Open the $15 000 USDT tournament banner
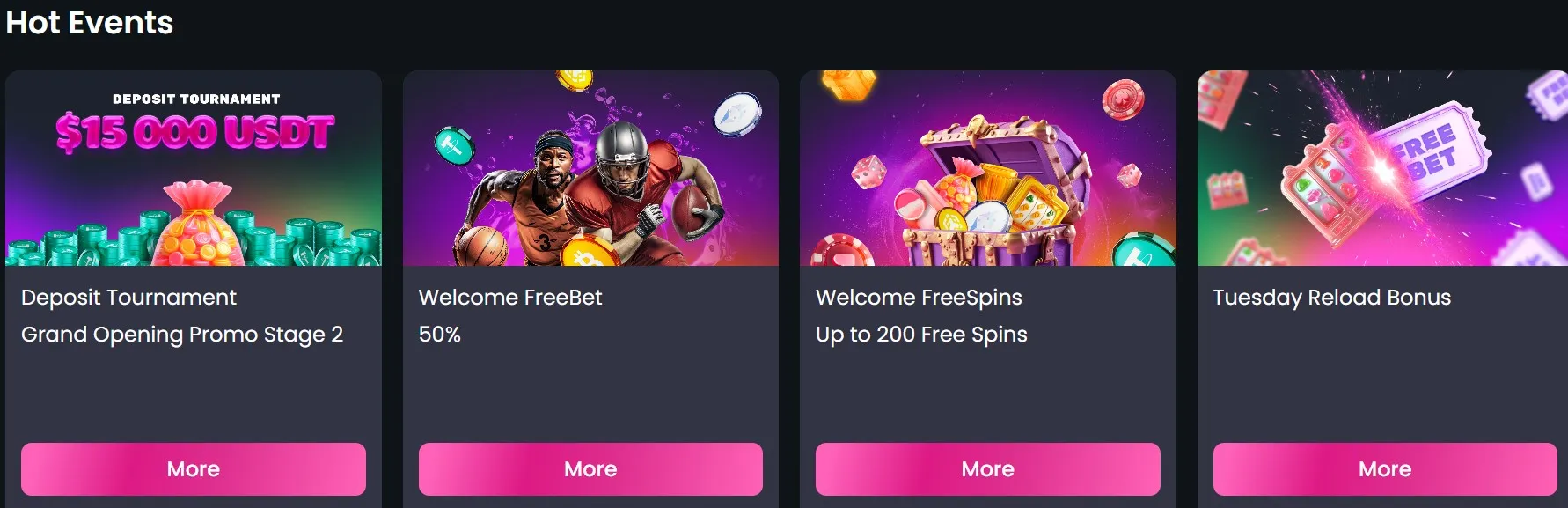The height and width of the screenshot is (508, 1568). [x=194, y=168]
